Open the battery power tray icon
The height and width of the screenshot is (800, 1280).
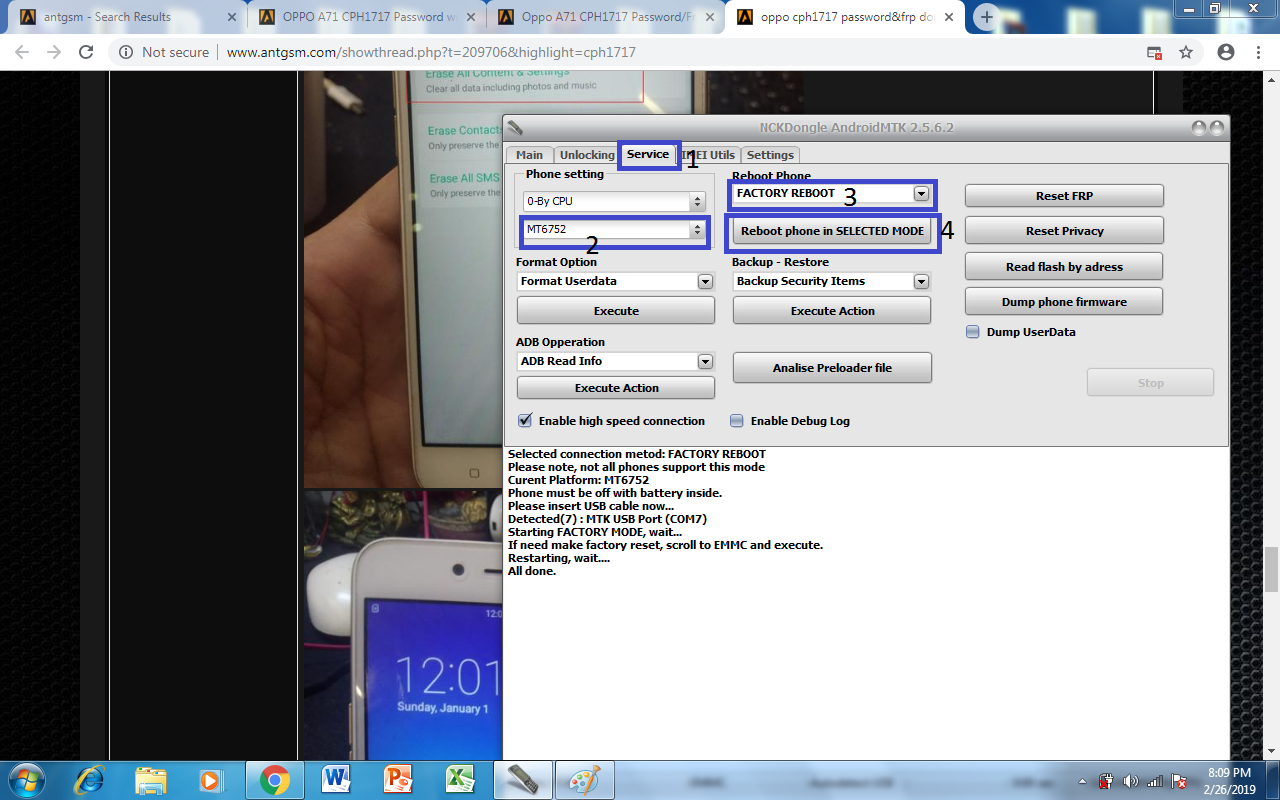click(1107, 781)
